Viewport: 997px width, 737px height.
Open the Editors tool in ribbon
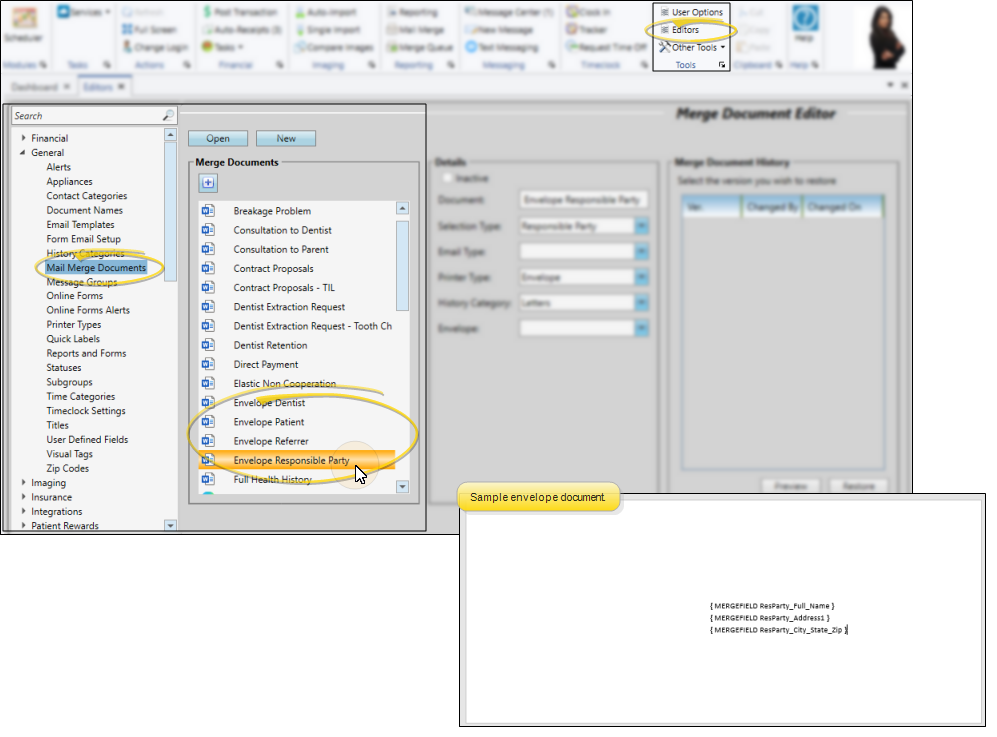pos(685,30)
